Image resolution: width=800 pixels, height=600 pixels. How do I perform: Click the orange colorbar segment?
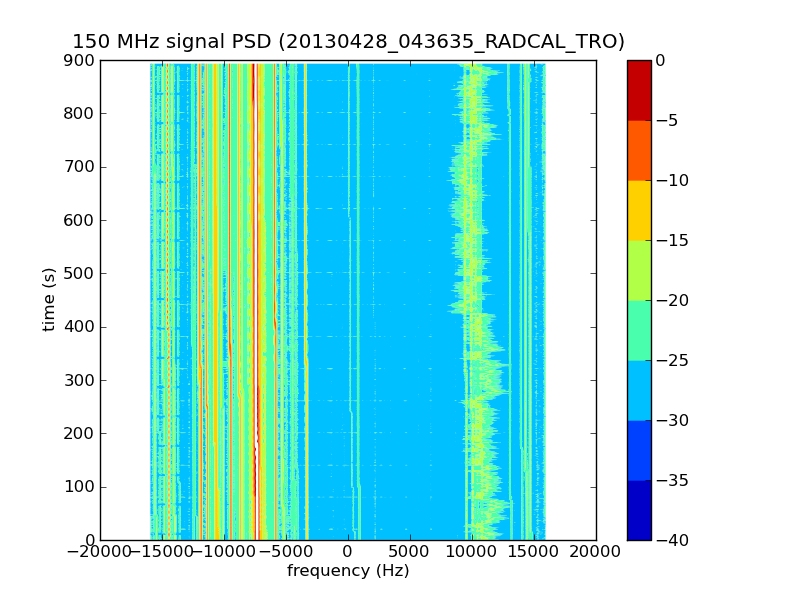click(639, 151)
